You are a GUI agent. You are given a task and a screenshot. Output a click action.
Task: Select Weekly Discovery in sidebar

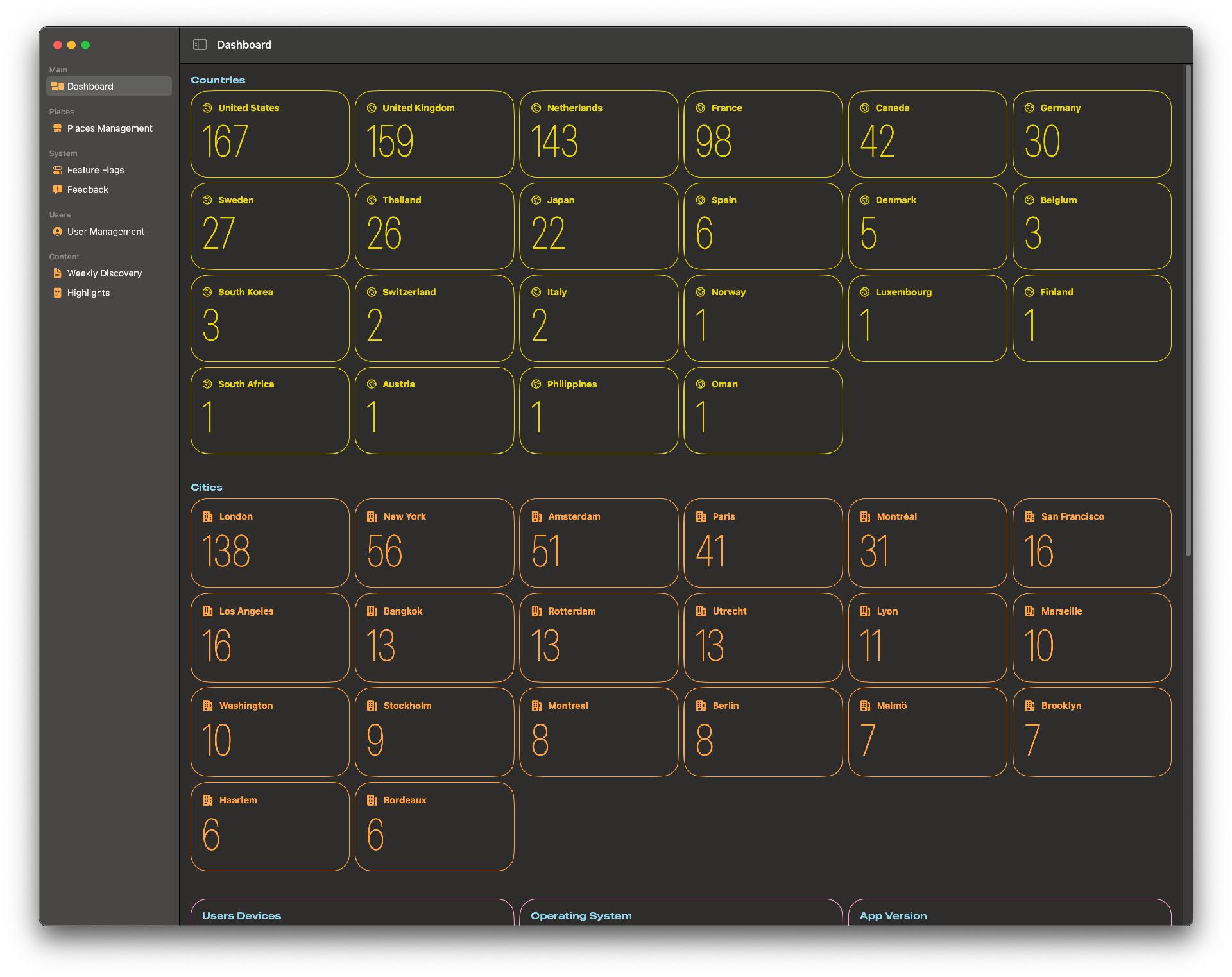(x=109, y=273)
